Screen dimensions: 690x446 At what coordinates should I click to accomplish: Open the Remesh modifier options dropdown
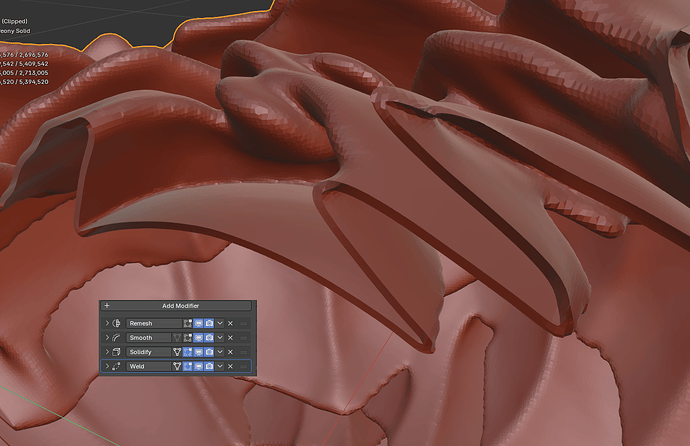point(220,323)
